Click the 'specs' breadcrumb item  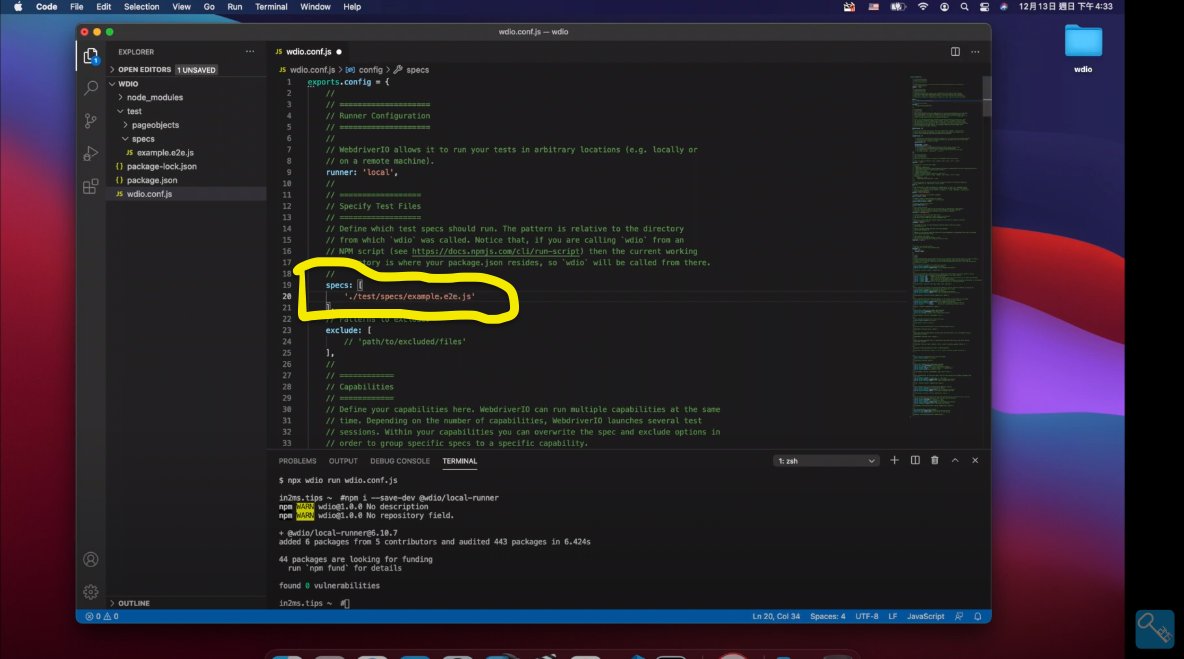[x=418, y=70]
